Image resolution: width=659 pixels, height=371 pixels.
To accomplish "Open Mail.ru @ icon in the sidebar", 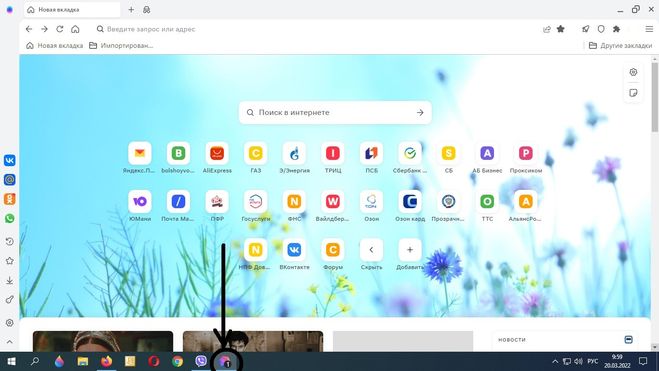I will tap(9, 179).
